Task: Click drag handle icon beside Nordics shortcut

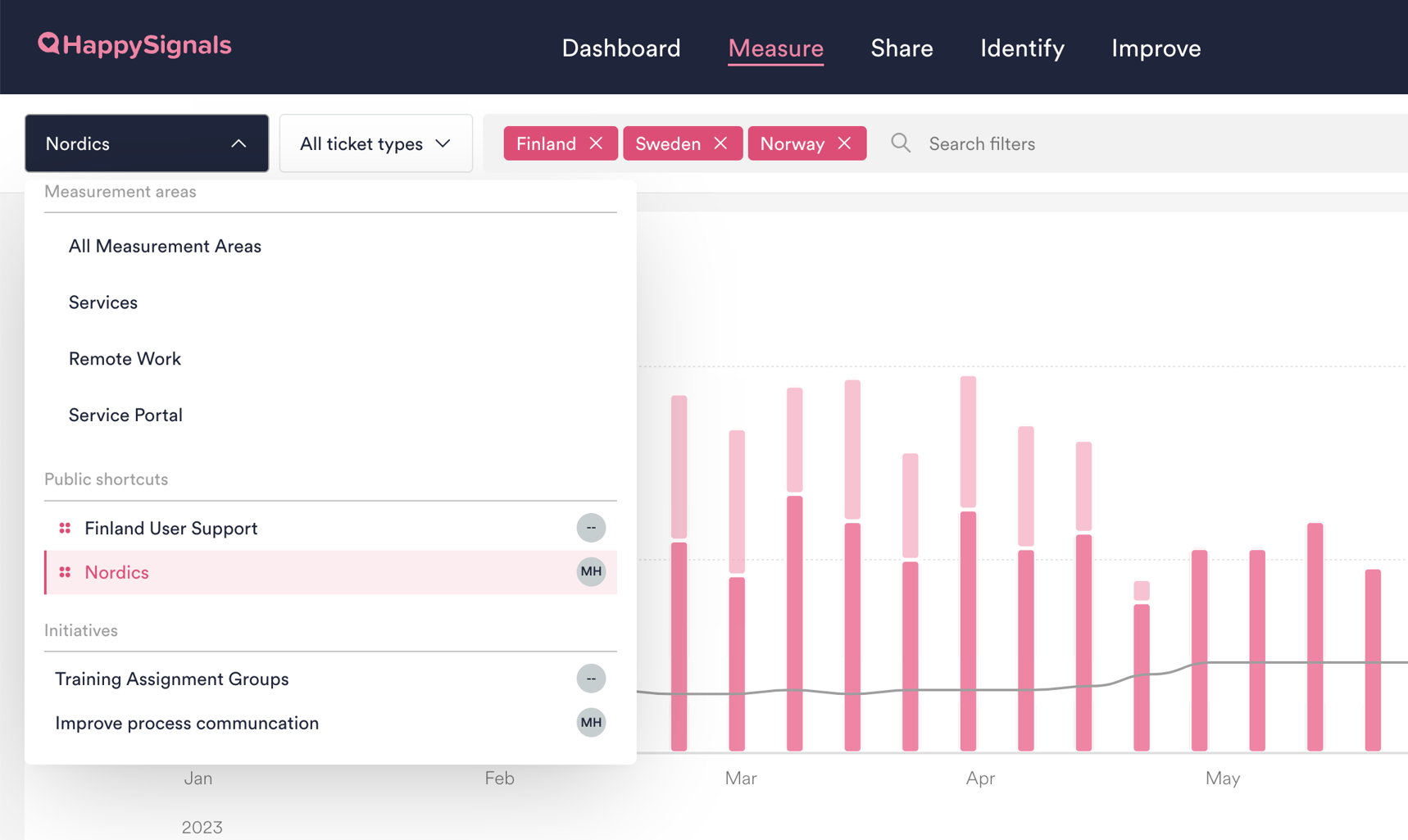Action: 65,572
